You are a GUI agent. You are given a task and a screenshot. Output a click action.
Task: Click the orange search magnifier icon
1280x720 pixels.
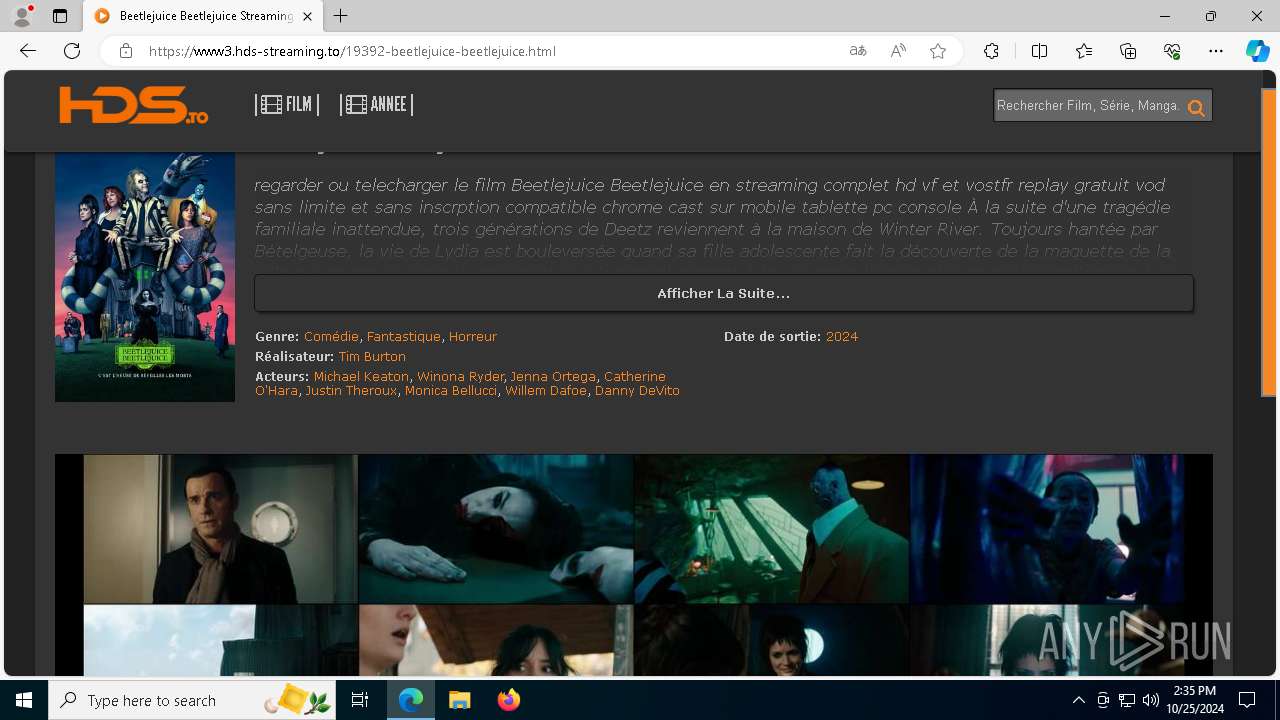(x=1196, y=107)
